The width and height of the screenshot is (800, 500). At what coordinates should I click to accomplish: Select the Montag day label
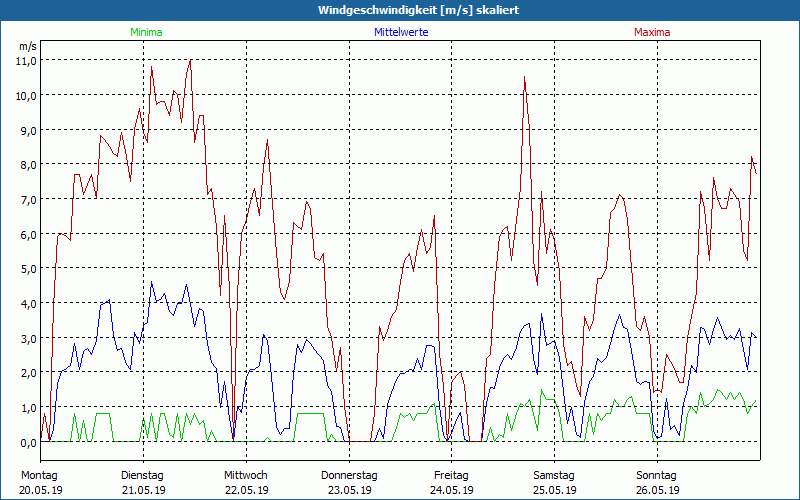40,475
